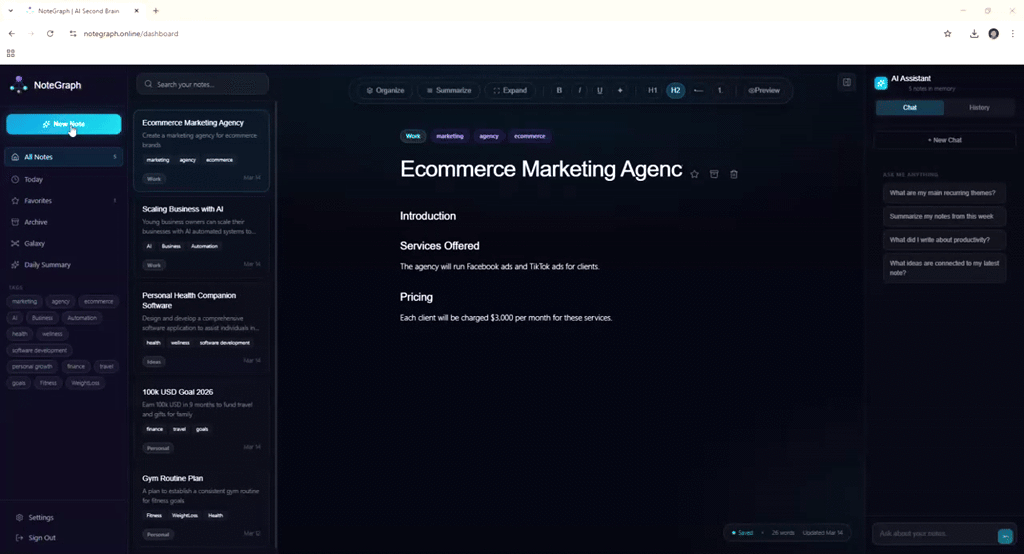Click the archive icon beside the note title
Viewport: 1024px width, 554px height.
click(x=714, y=174)
